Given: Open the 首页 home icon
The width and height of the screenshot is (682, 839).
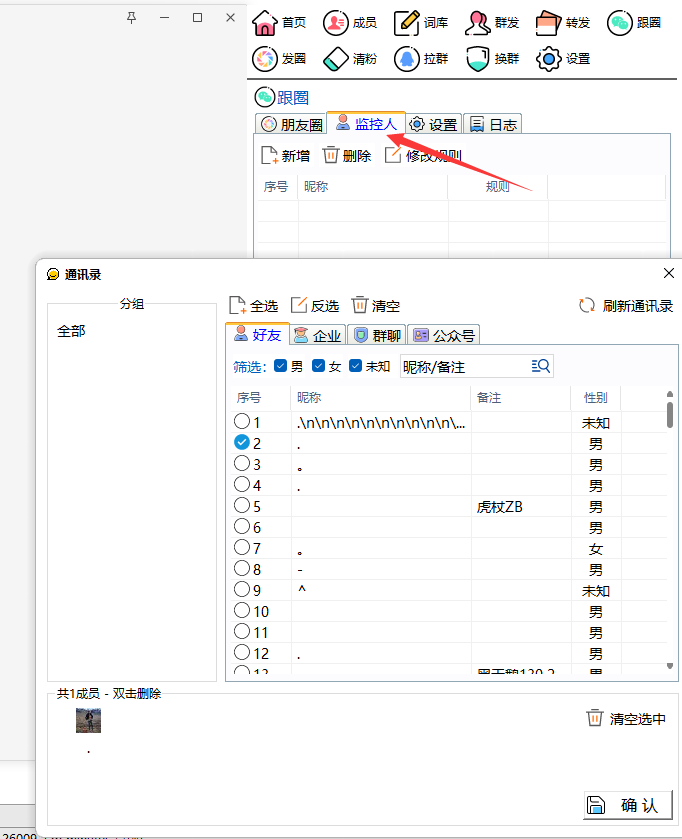Looking at the screenshot, I should click(263, 22).
